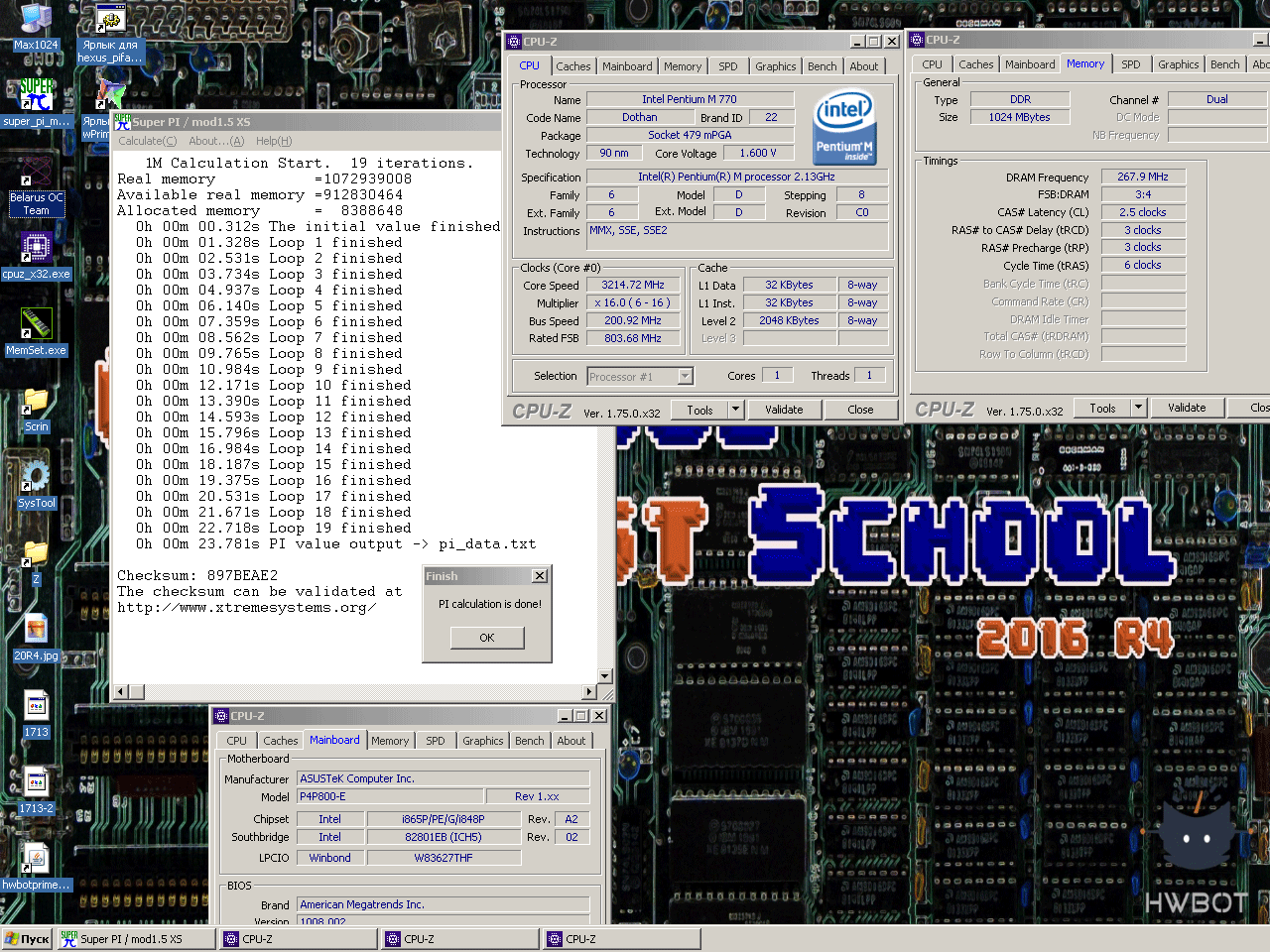
Task: Click the Multiplier x 16.0 field
Action: (633, 303)
